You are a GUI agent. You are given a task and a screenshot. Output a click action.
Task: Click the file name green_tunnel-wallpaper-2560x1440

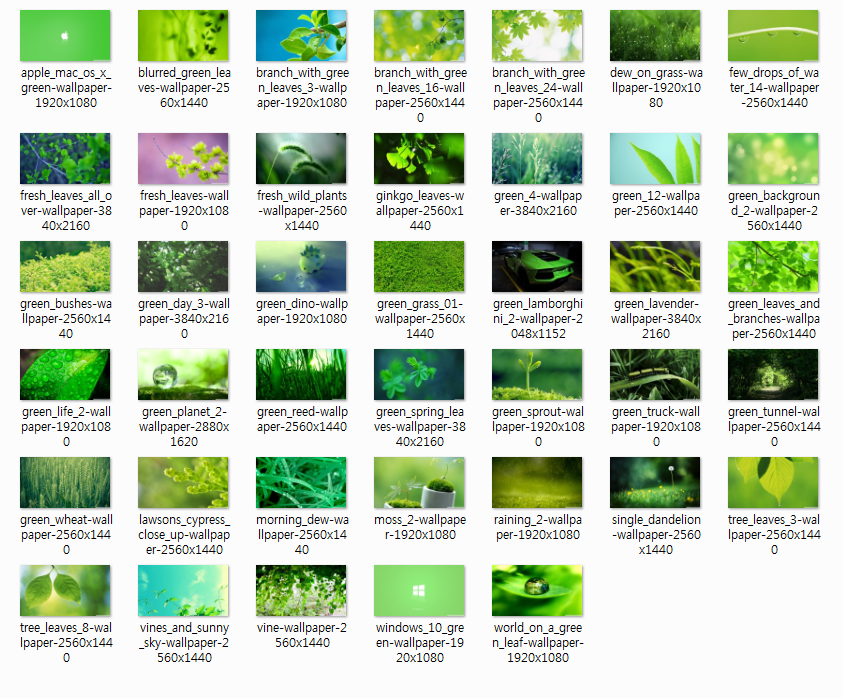(x=774, y=426)
